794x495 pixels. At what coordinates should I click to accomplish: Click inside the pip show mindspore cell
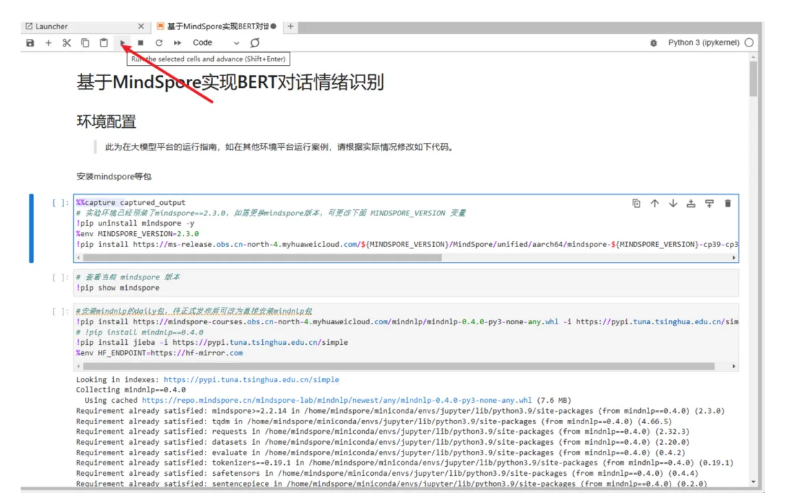click(406, 282)
